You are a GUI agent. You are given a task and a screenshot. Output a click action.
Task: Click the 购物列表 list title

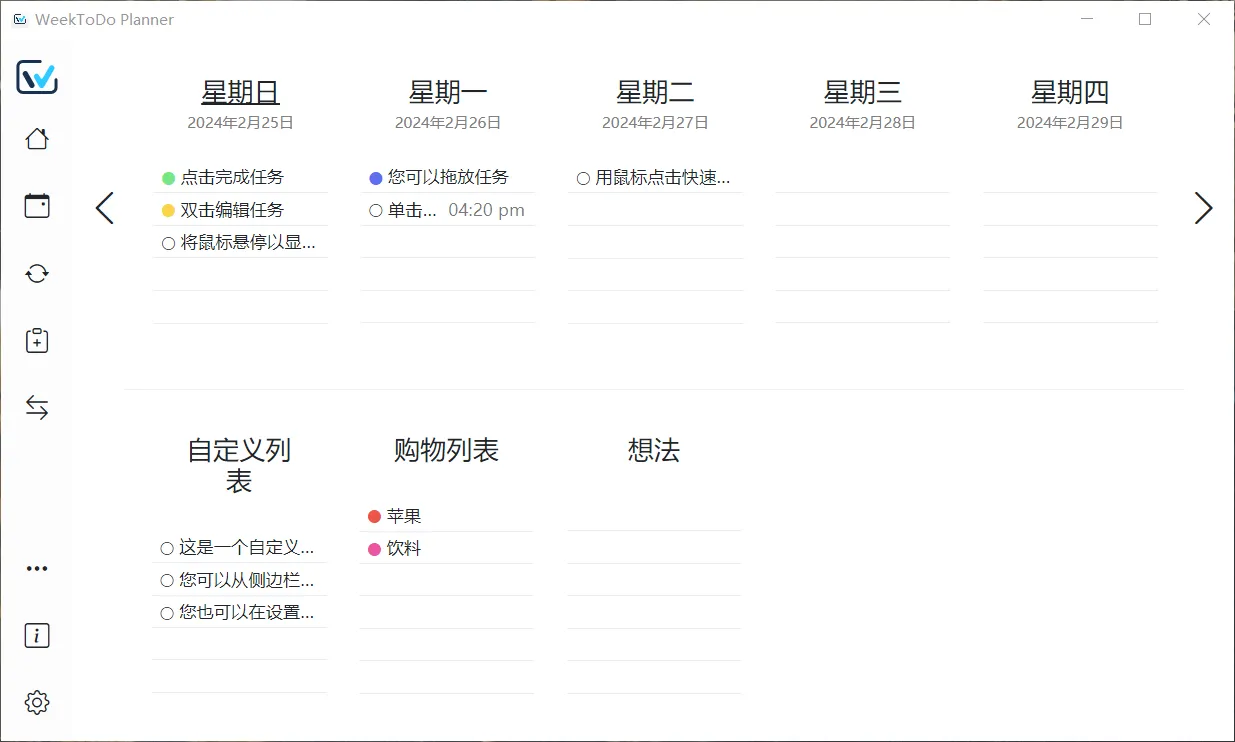pyautogui.click(x=446, y=450)
